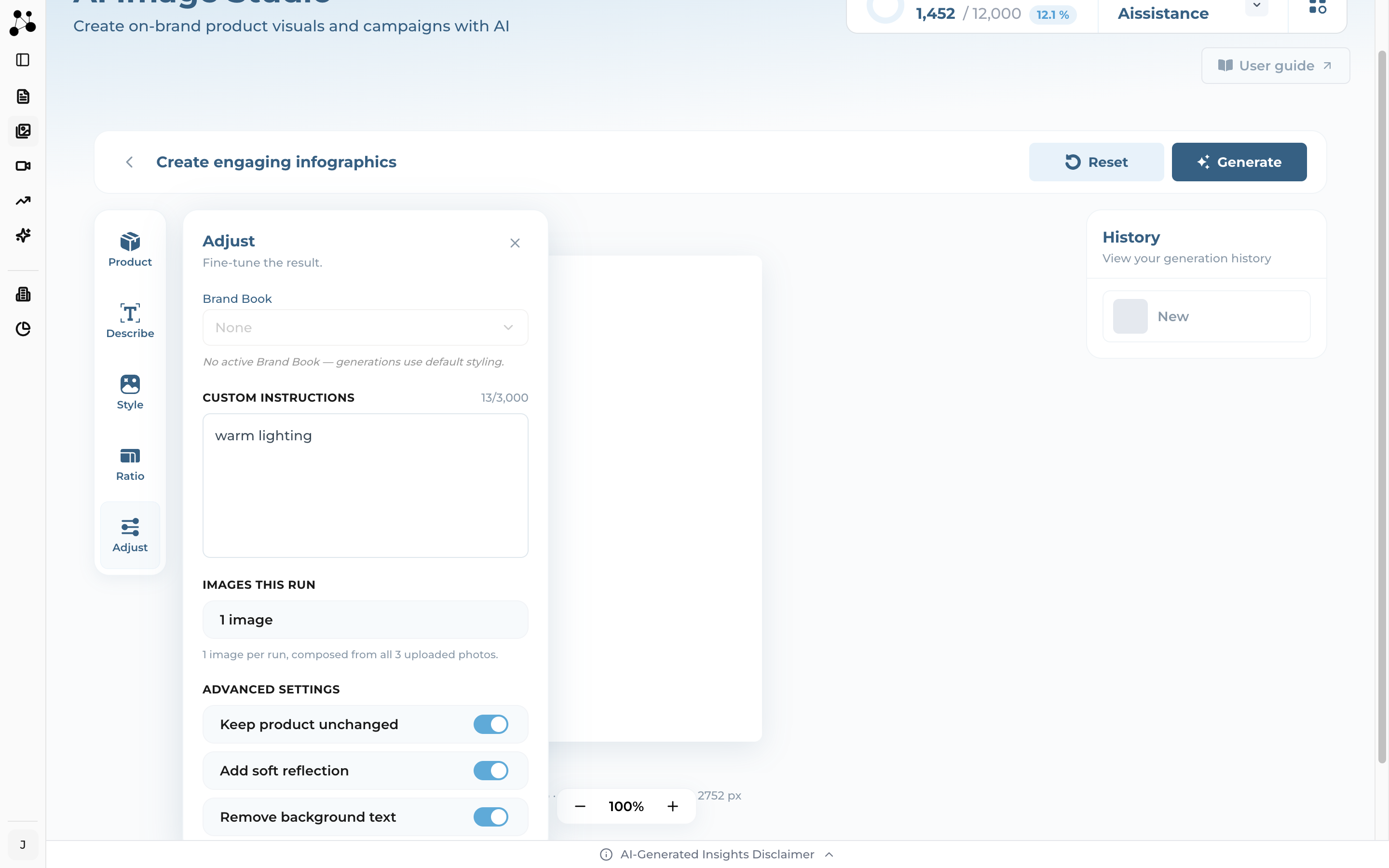This screenshot has height=868, width=1389.
Task: Open the video camera icon in sidebar
Action: [x=23, y=166]
